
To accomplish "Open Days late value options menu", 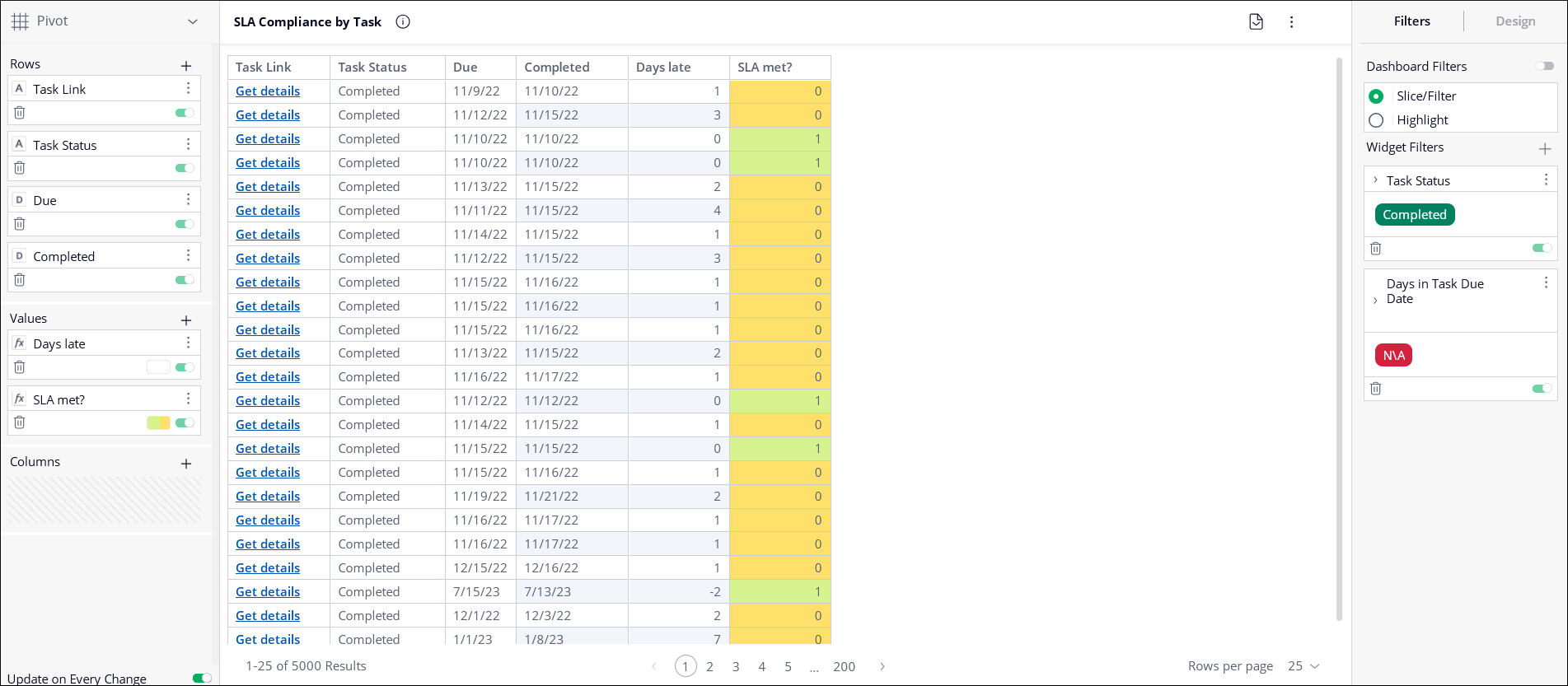I will pos(189,343).
